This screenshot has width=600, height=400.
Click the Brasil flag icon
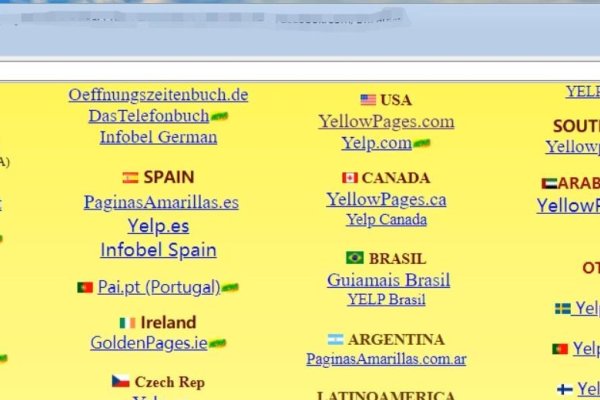[x=354, y=258]
